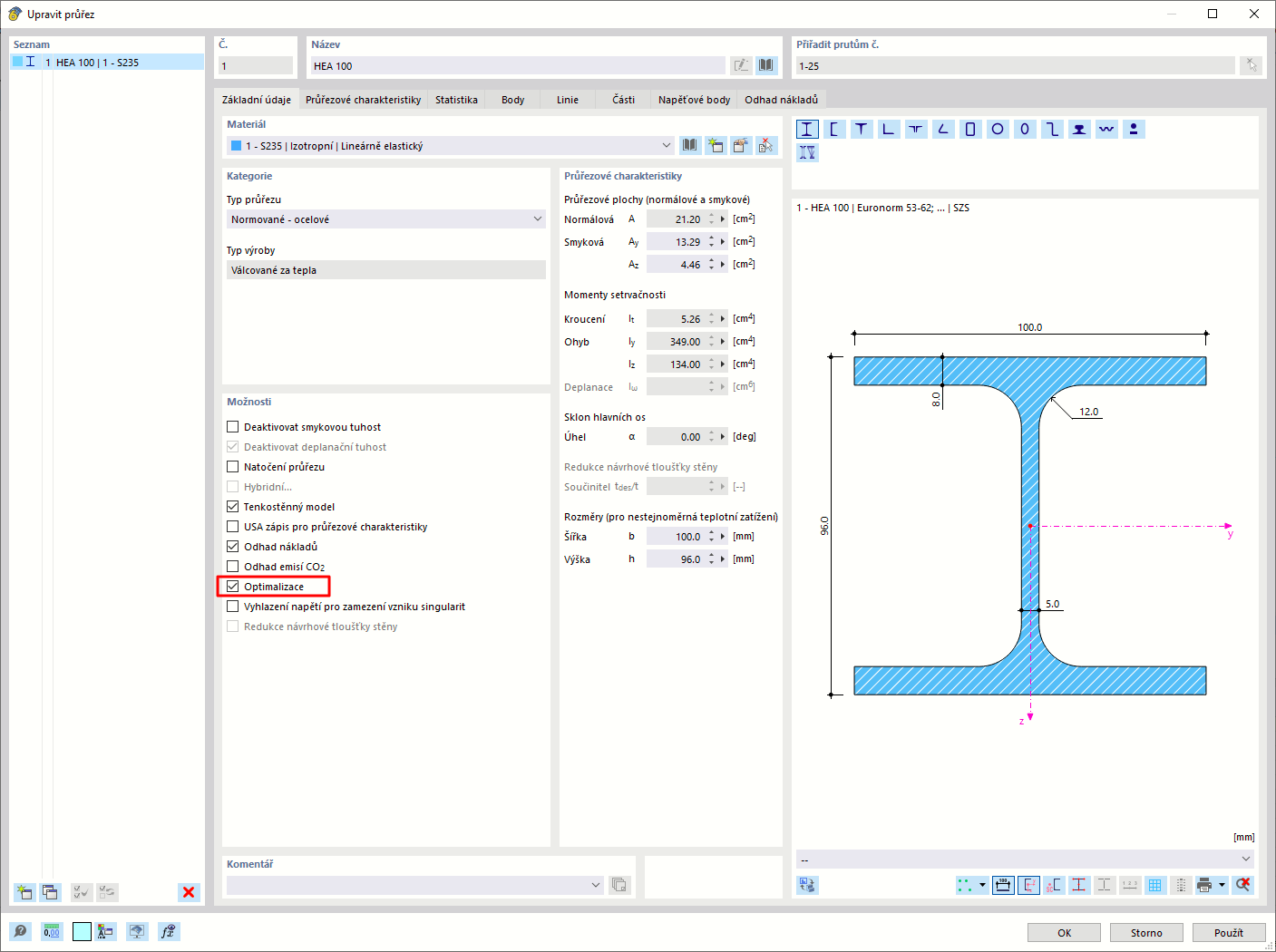This screenshot has width=1276, height=952.
Task: Click the Storno button
Action: (x=1146, y=933)
